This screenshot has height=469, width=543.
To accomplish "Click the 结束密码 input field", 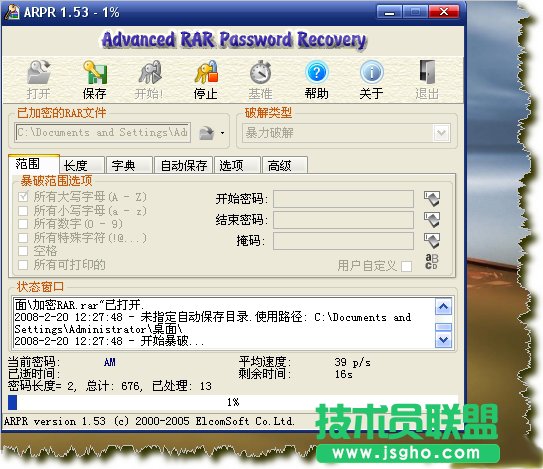I will click(x=344, y=220).
